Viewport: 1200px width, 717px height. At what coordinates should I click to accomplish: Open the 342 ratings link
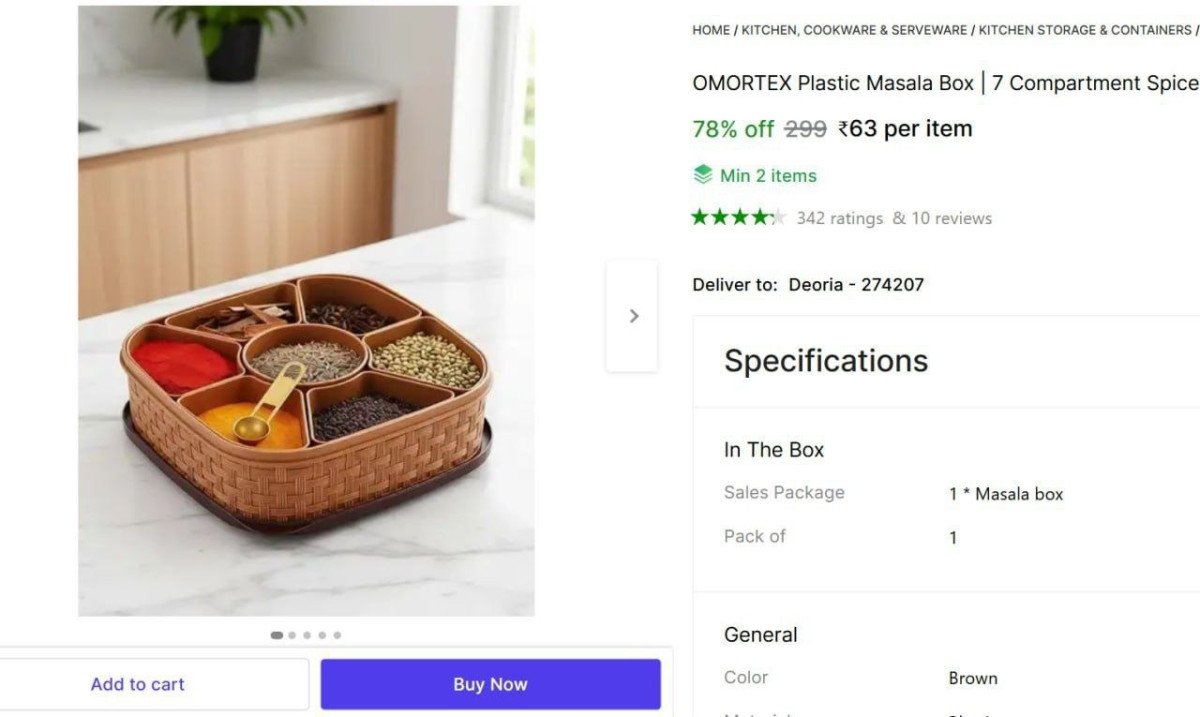click(x=839, y=218)
